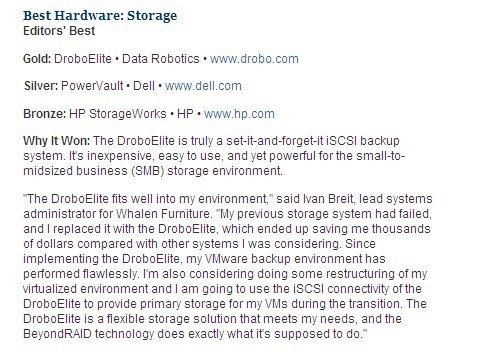Screen dimensions: 493x364
Task: Click the (SMB) abbreviation text
Action: (148, 171)
